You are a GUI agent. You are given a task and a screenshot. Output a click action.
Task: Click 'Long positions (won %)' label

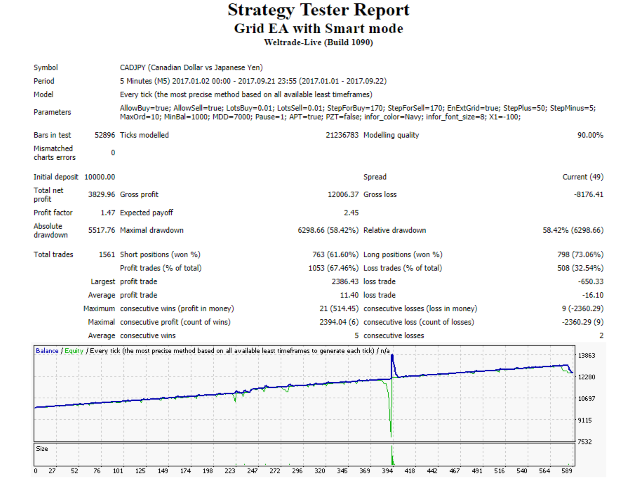tap(403, 255)
